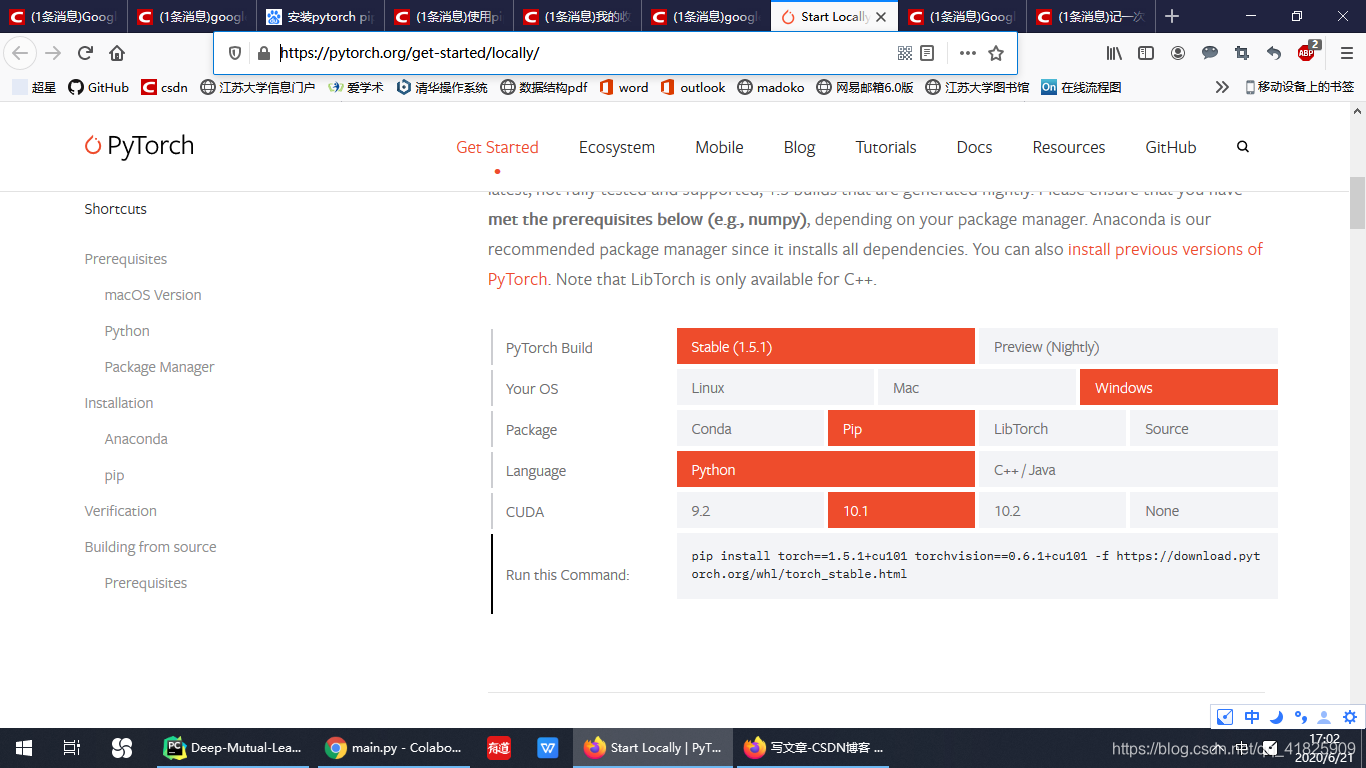Click the PyTorch logo
Screen dimensions: 1366x768
tap(139, 146)
